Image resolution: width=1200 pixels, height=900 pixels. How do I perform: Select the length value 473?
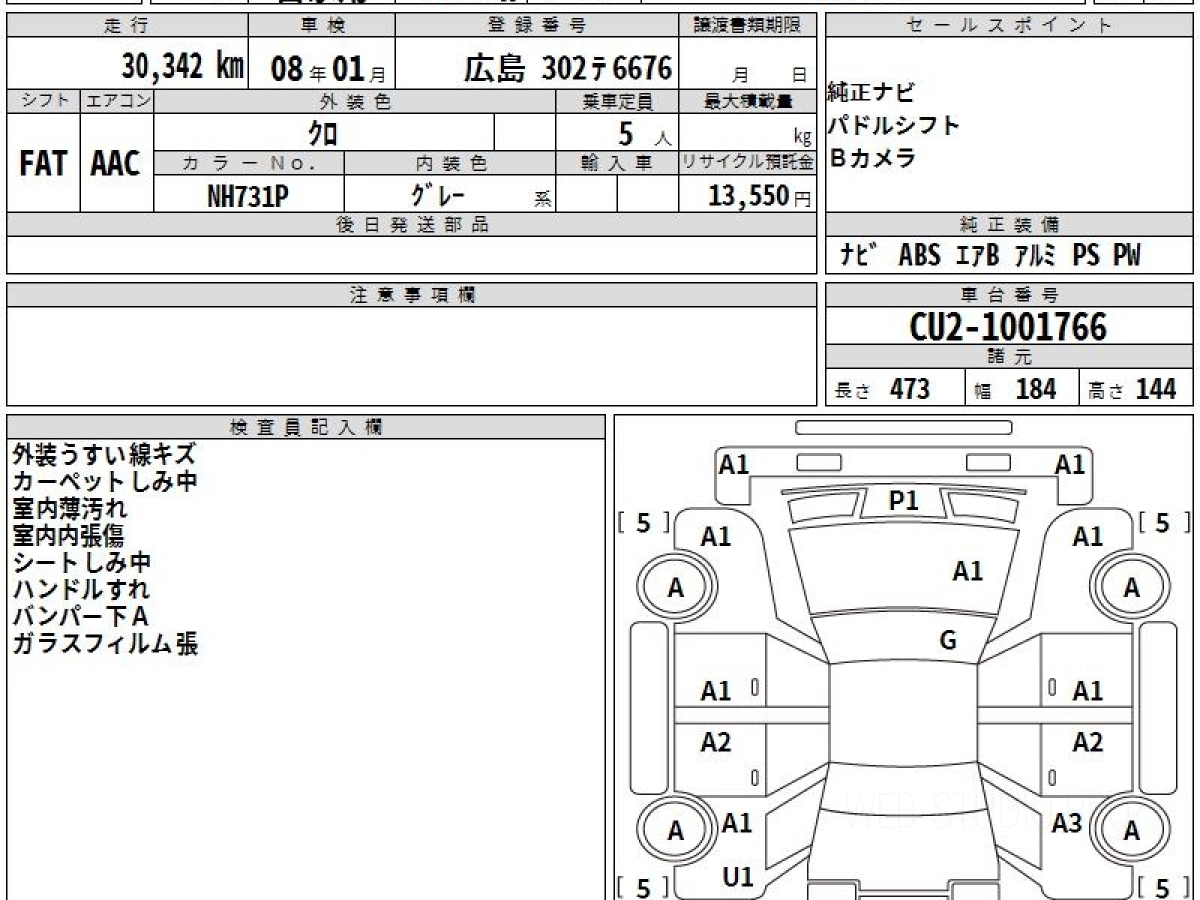click(x=910, y=389)
